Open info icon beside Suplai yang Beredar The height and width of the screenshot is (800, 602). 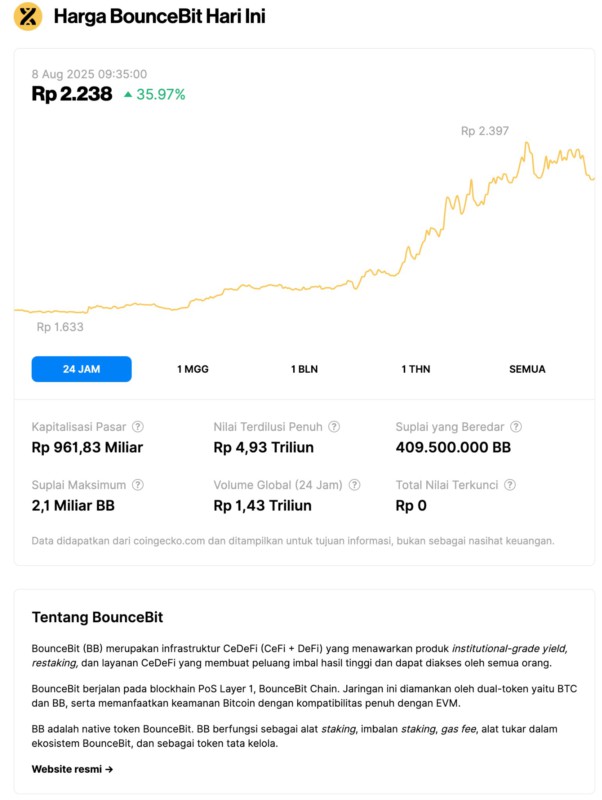(x=516, y=427)
